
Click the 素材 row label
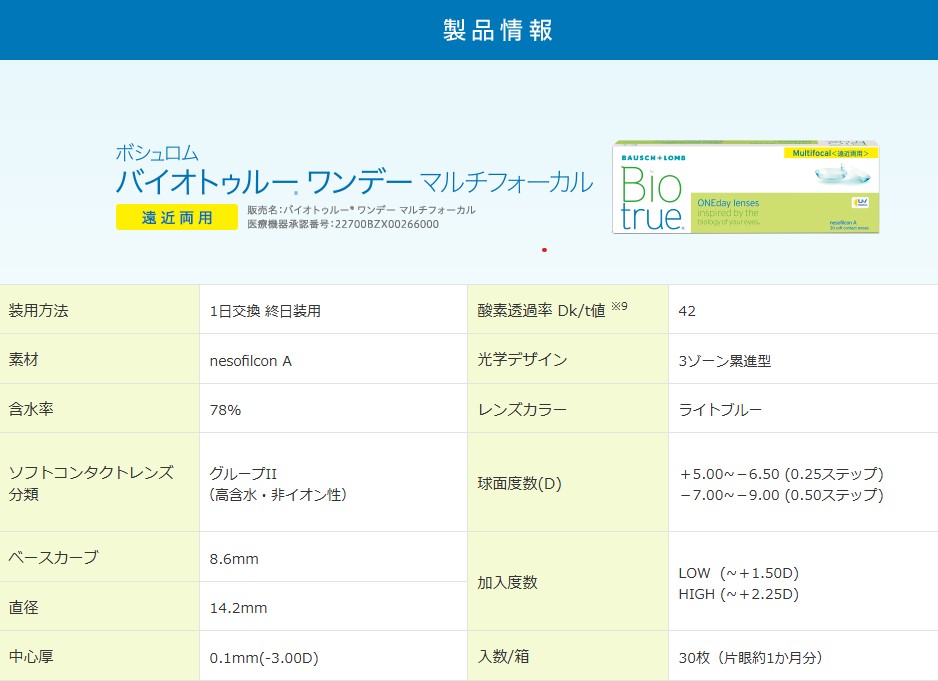pyautogui.click(x=23, y=360)
